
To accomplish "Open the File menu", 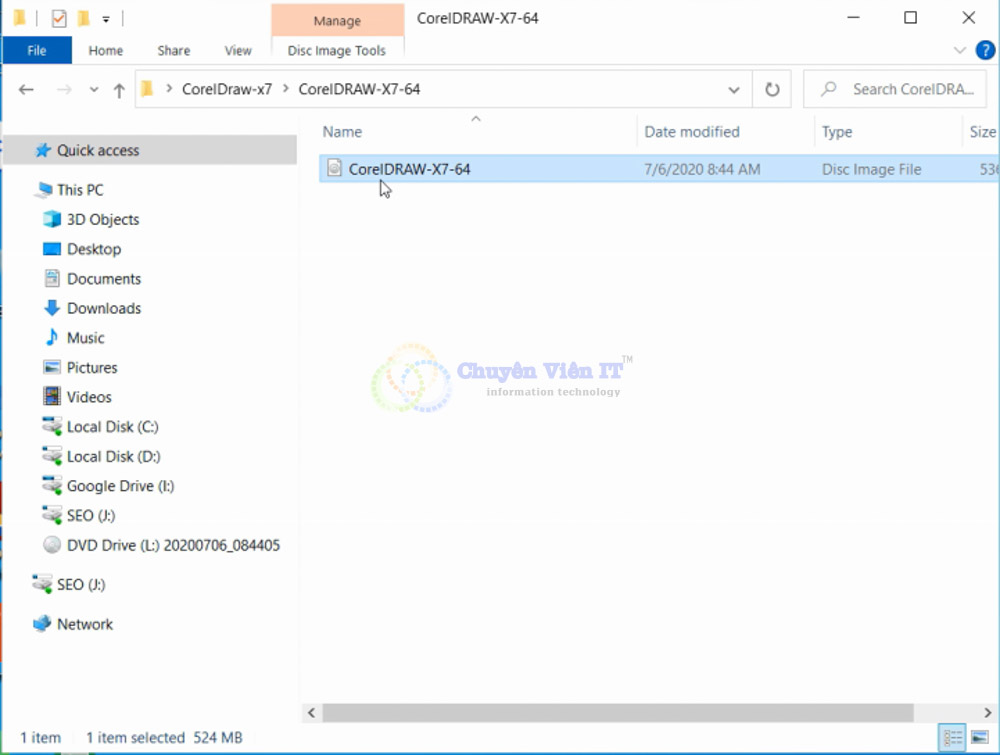I will (x=37, y=50).
